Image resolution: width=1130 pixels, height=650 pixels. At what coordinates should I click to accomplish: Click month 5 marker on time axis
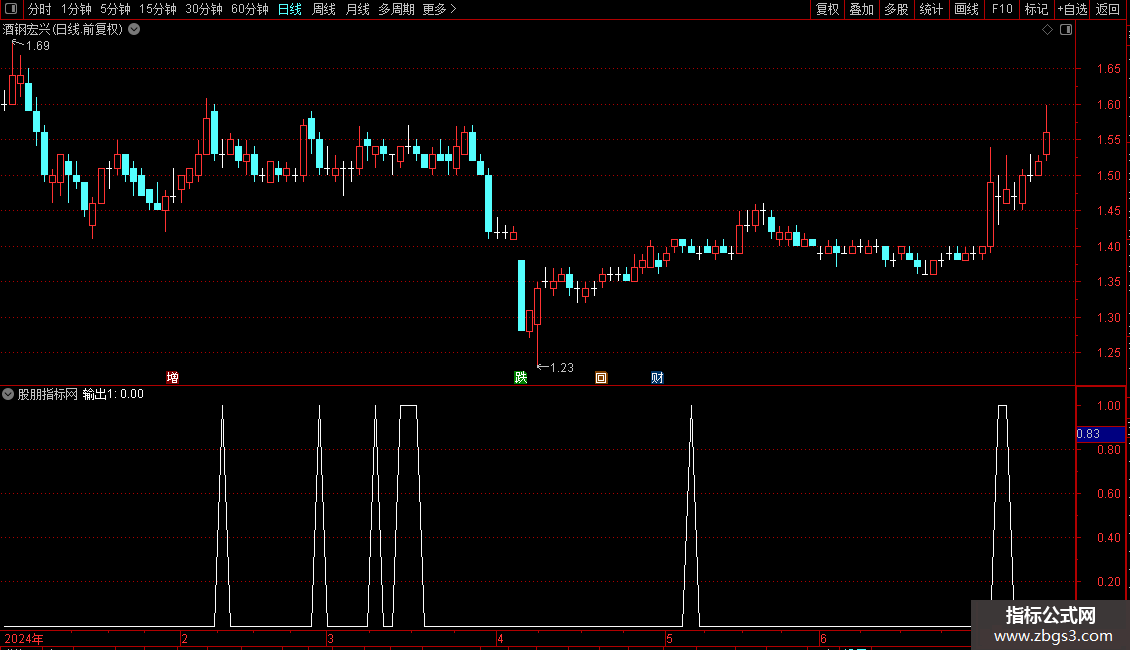point(669,639)
